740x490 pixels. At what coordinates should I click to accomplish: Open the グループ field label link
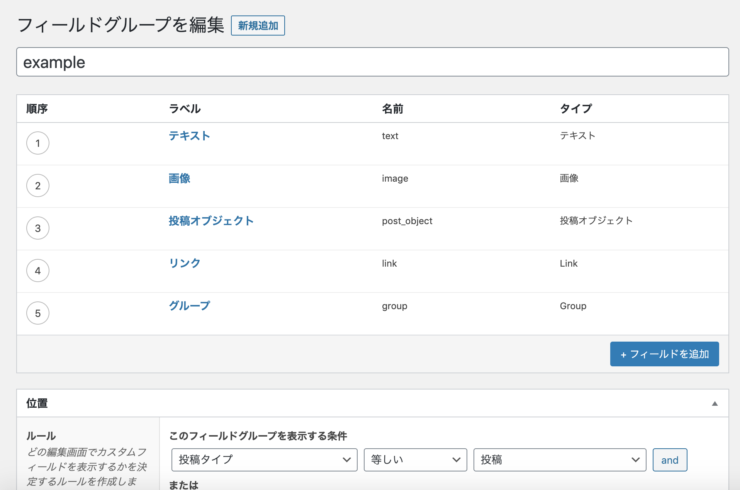tap(189, 306)
